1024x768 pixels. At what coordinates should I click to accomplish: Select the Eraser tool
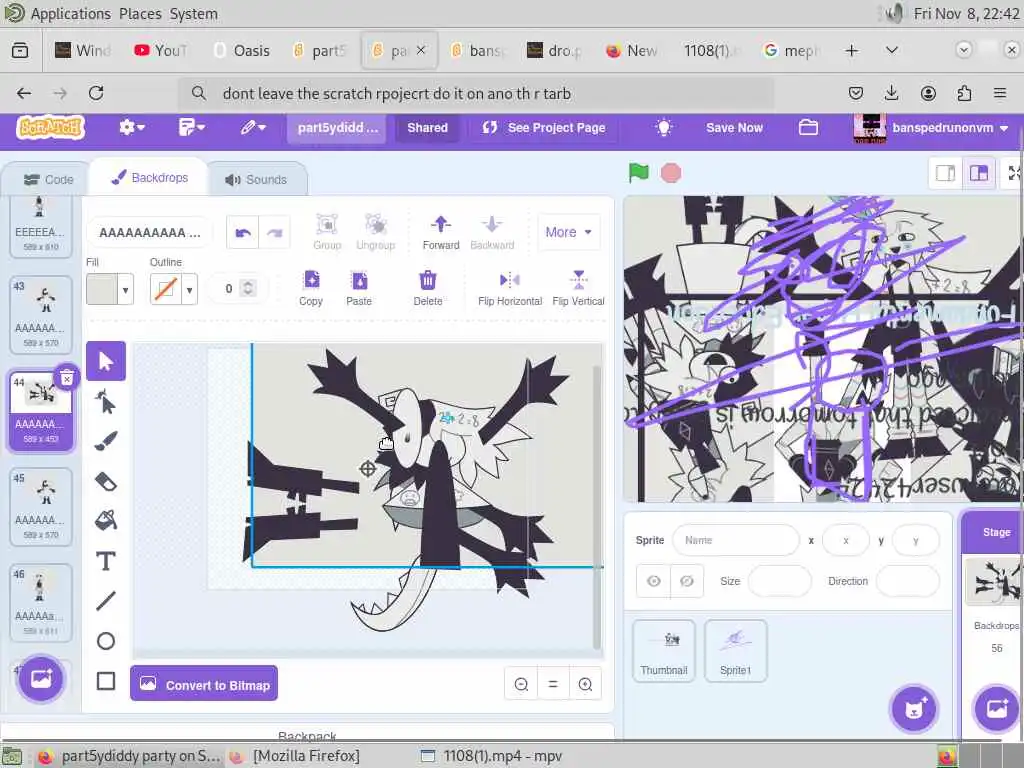tap(106, 482)
